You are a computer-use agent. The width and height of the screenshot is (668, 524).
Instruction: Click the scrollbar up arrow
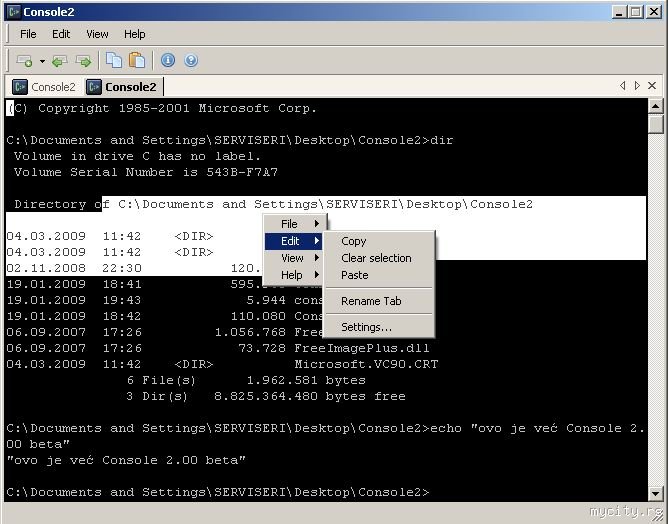655,106
